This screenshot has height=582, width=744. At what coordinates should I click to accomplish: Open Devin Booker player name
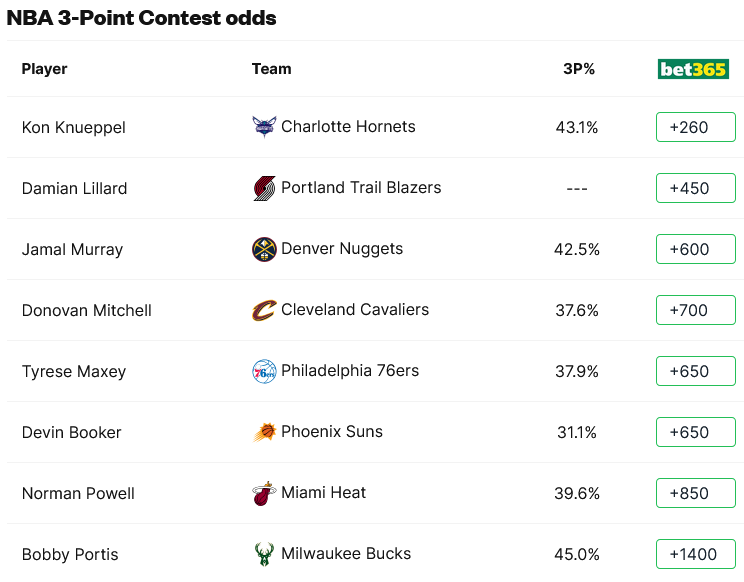[71, 432]
